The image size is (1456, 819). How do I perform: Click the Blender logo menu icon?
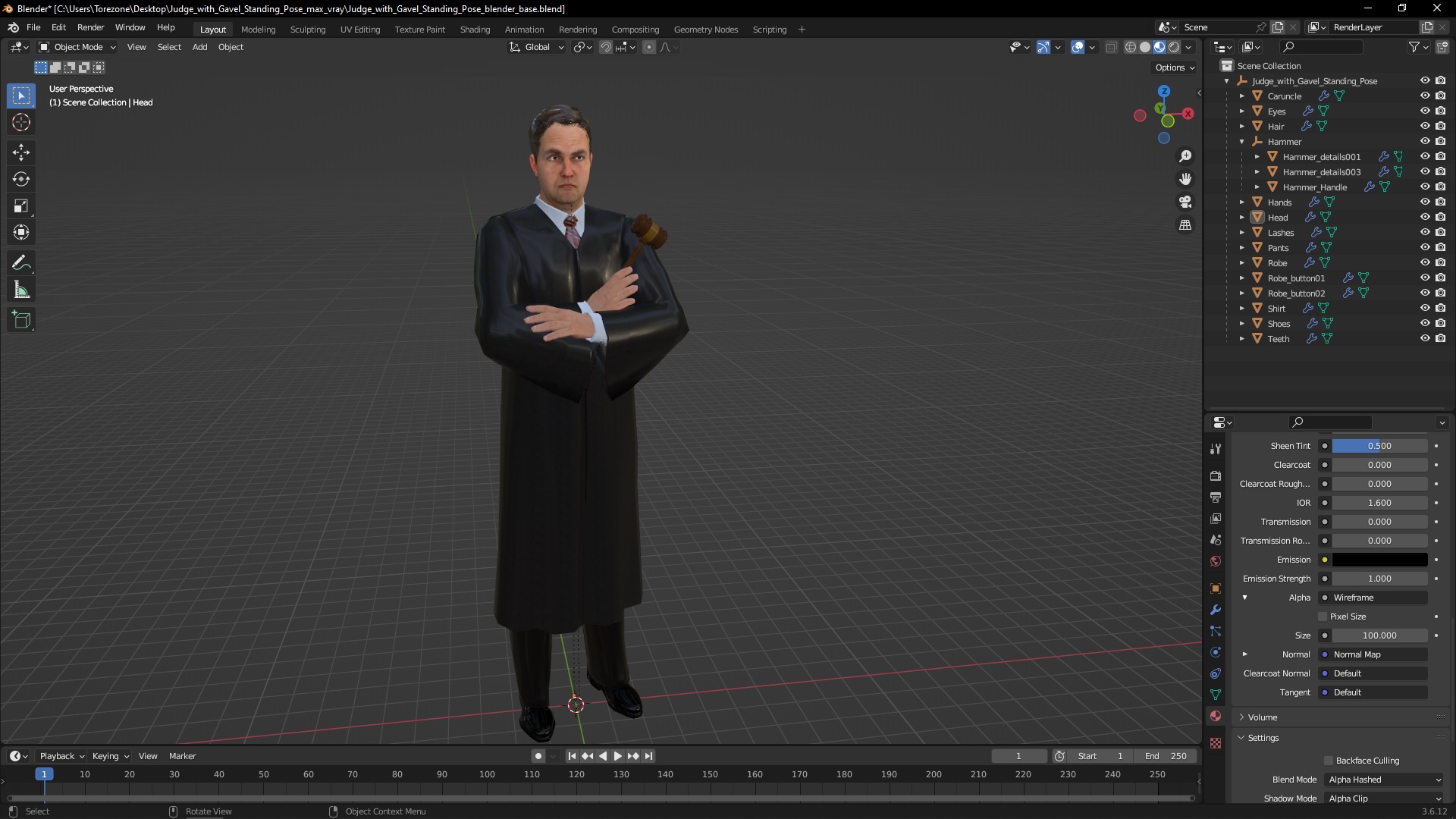click(x=13, y=27)
